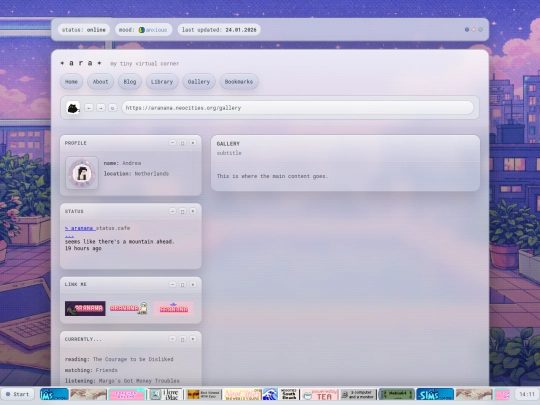Maximize the Status panel
The width and height of the screenshot is (540, 405).
coord(183,211)
